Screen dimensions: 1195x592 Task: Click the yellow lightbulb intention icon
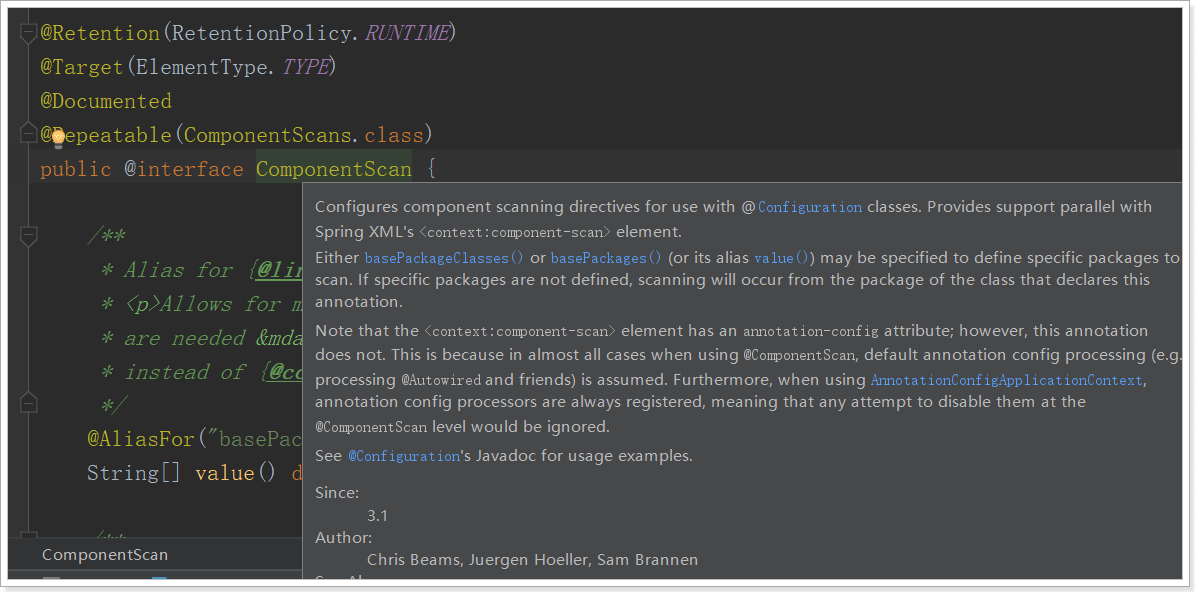tap(58, 136)
